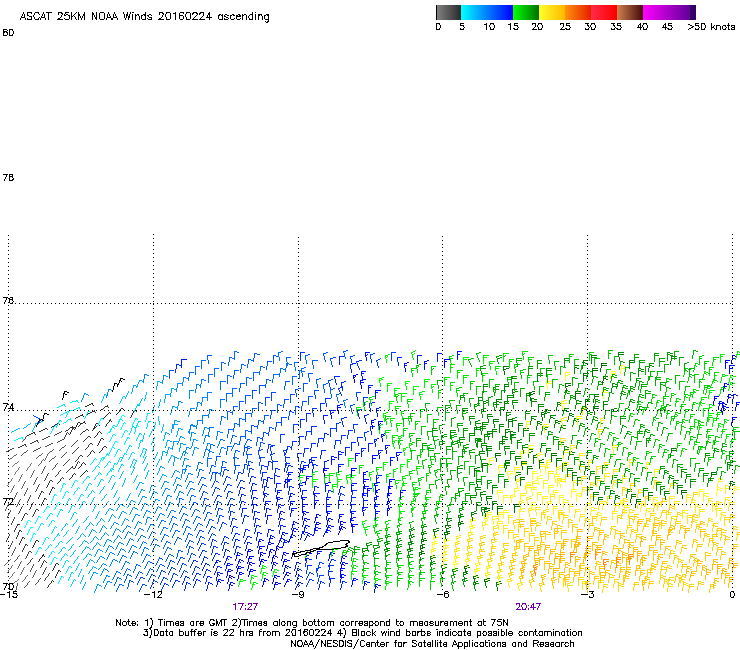Click the 17:27 pass time label
The width and height of the screenshot is (740, 650).
click(245, 607)
